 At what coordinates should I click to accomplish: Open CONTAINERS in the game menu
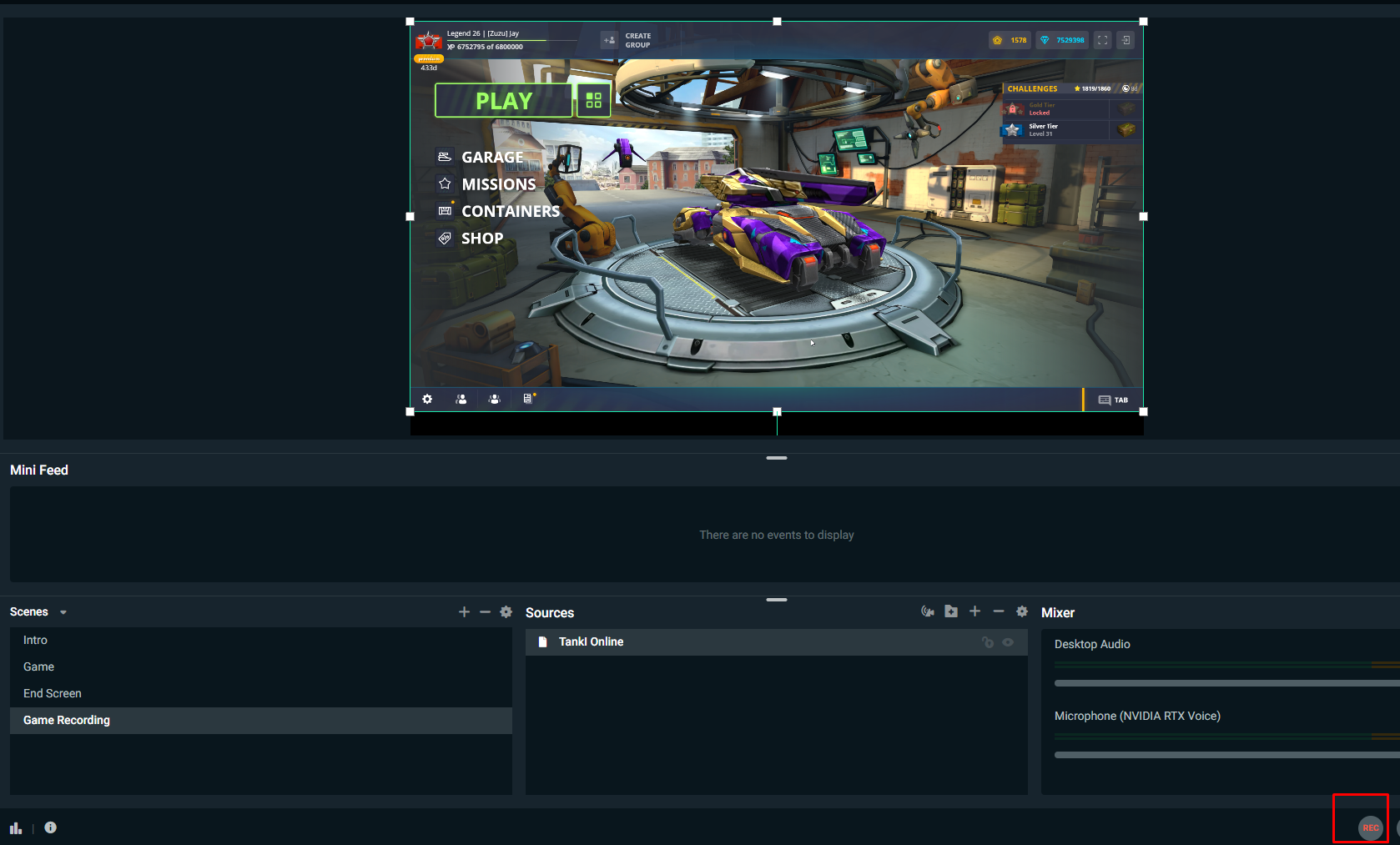click(x=499, y=211)
